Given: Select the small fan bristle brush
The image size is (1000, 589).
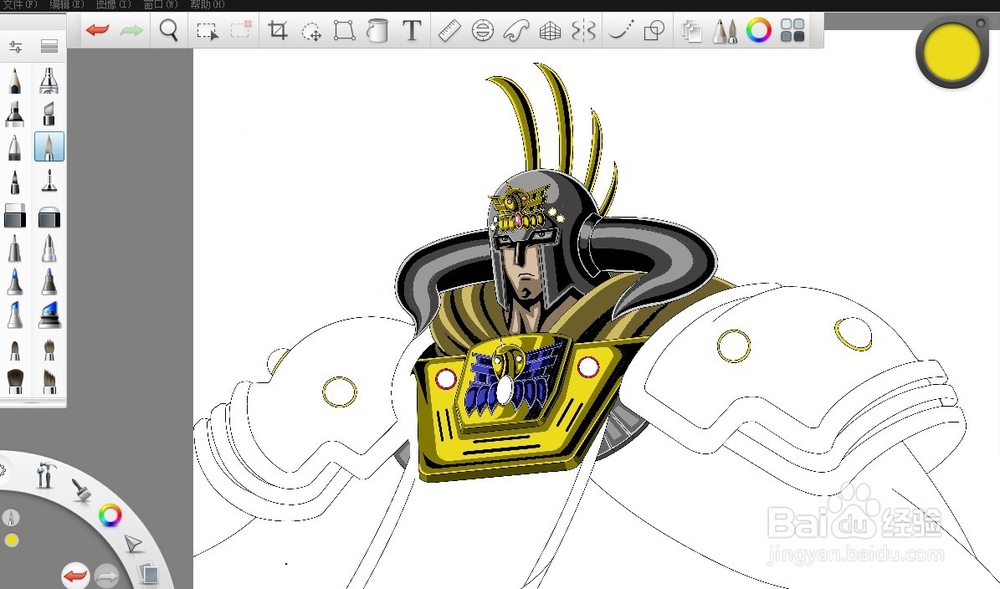Looking at the screenshot, I should pos(49,349).
